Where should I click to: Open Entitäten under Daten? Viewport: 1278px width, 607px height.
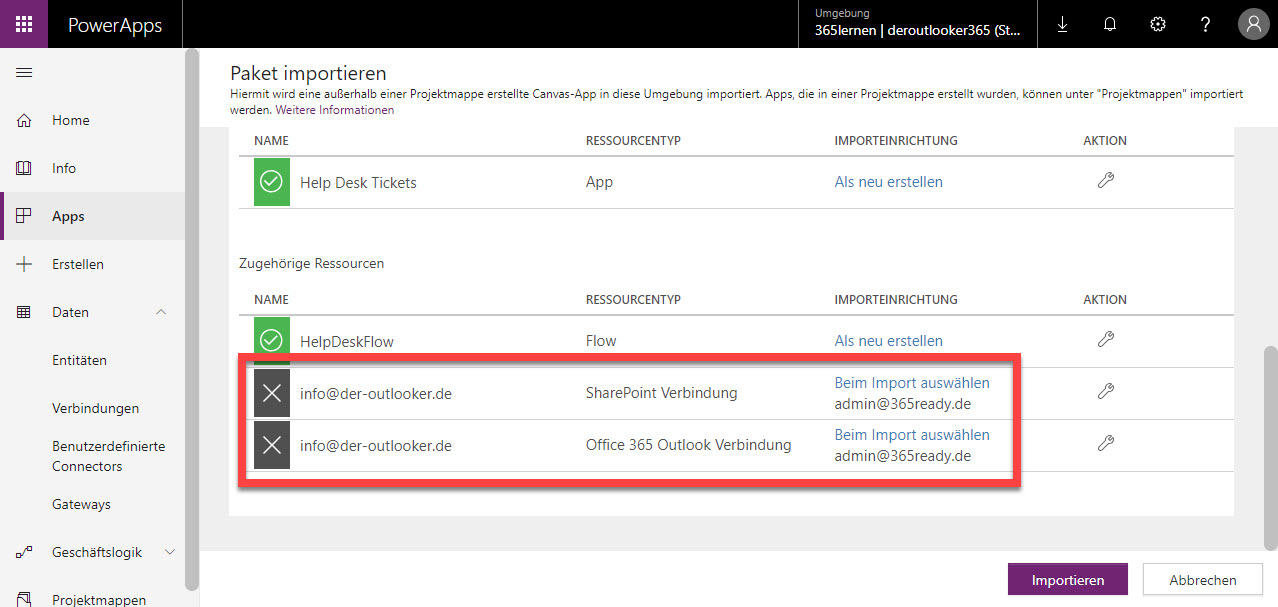tap(79, 360)
